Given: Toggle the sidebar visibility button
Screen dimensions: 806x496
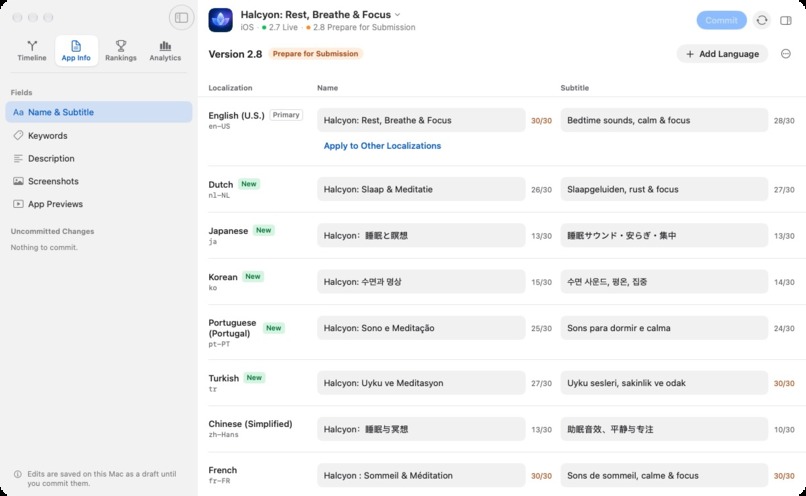Looking at the screenshot, I should click(181, 18).
